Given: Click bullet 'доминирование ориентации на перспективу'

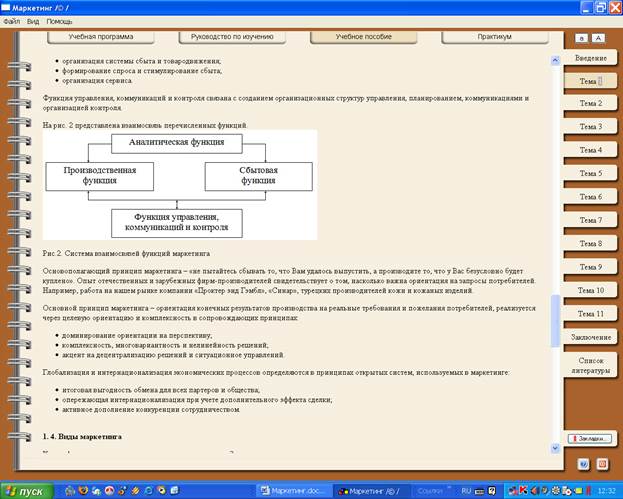Looking at the screenshot, I should pyautogui.click(x=137, y=336).
